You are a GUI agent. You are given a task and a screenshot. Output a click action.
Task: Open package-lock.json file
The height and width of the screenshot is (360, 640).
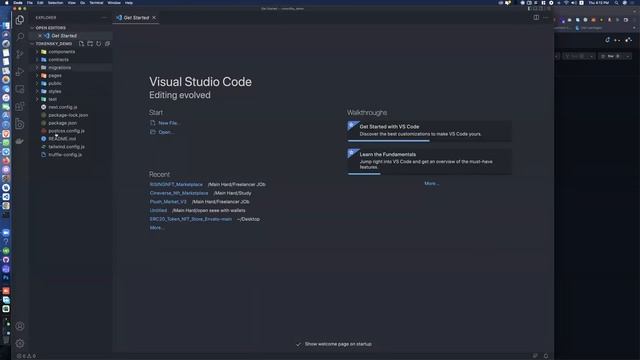[x=68, y=115]
